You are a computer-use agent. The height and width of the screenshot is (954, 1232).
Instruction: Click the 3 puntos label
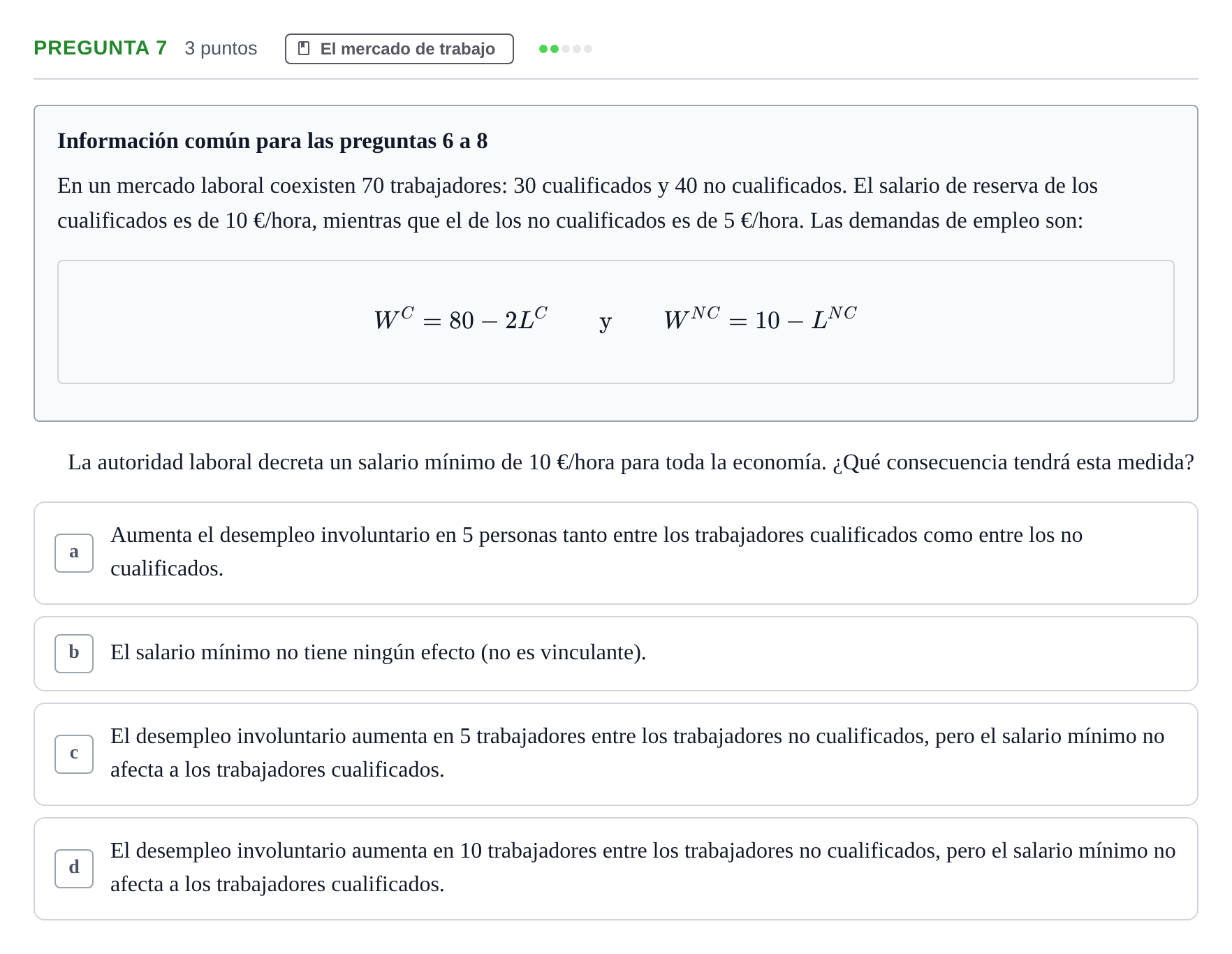[x=221, y=48]
